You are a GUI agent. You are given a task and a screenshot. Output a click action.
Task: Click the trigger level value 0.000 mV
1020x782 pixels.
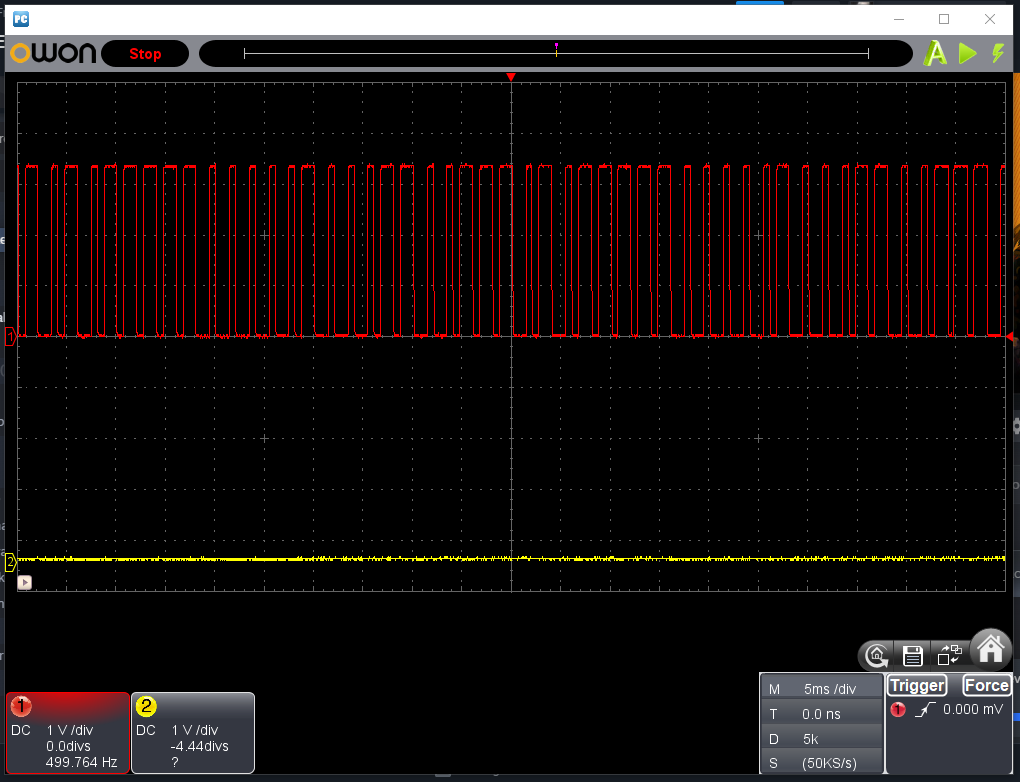coord(973,710)
